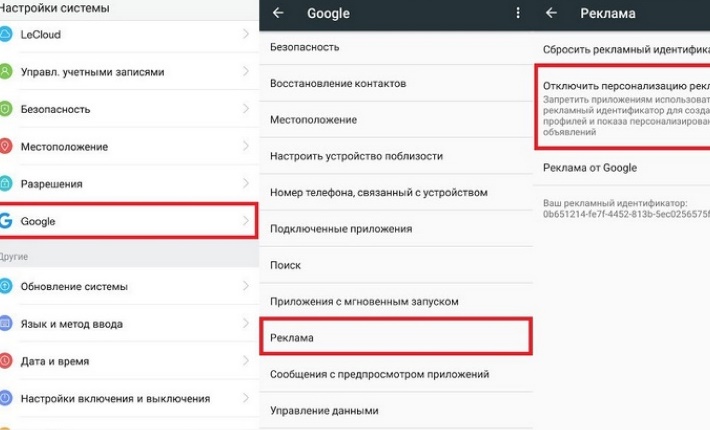Open Восстановление контактов
This screenshot has height=430, width=710.
(x=396, y=83)
